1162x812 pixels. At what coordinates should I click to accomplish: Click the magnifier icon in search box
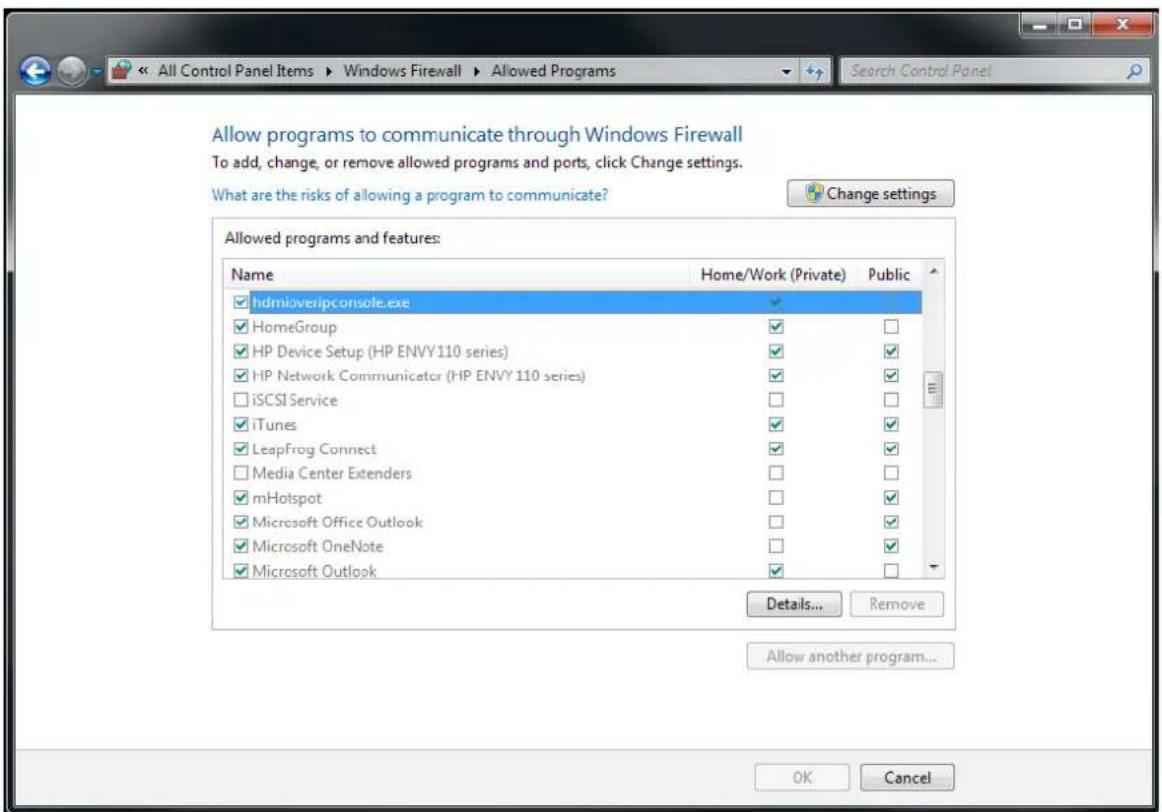pos(1134,71)
